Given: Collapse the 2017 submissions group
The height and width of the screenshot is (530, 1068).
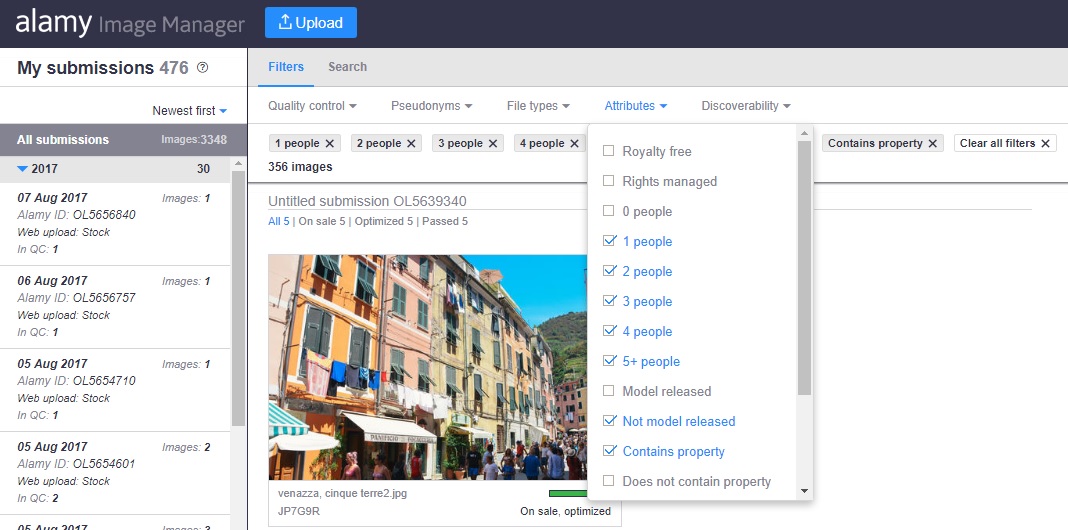Looking at the screenshot, I should (23, 169).
